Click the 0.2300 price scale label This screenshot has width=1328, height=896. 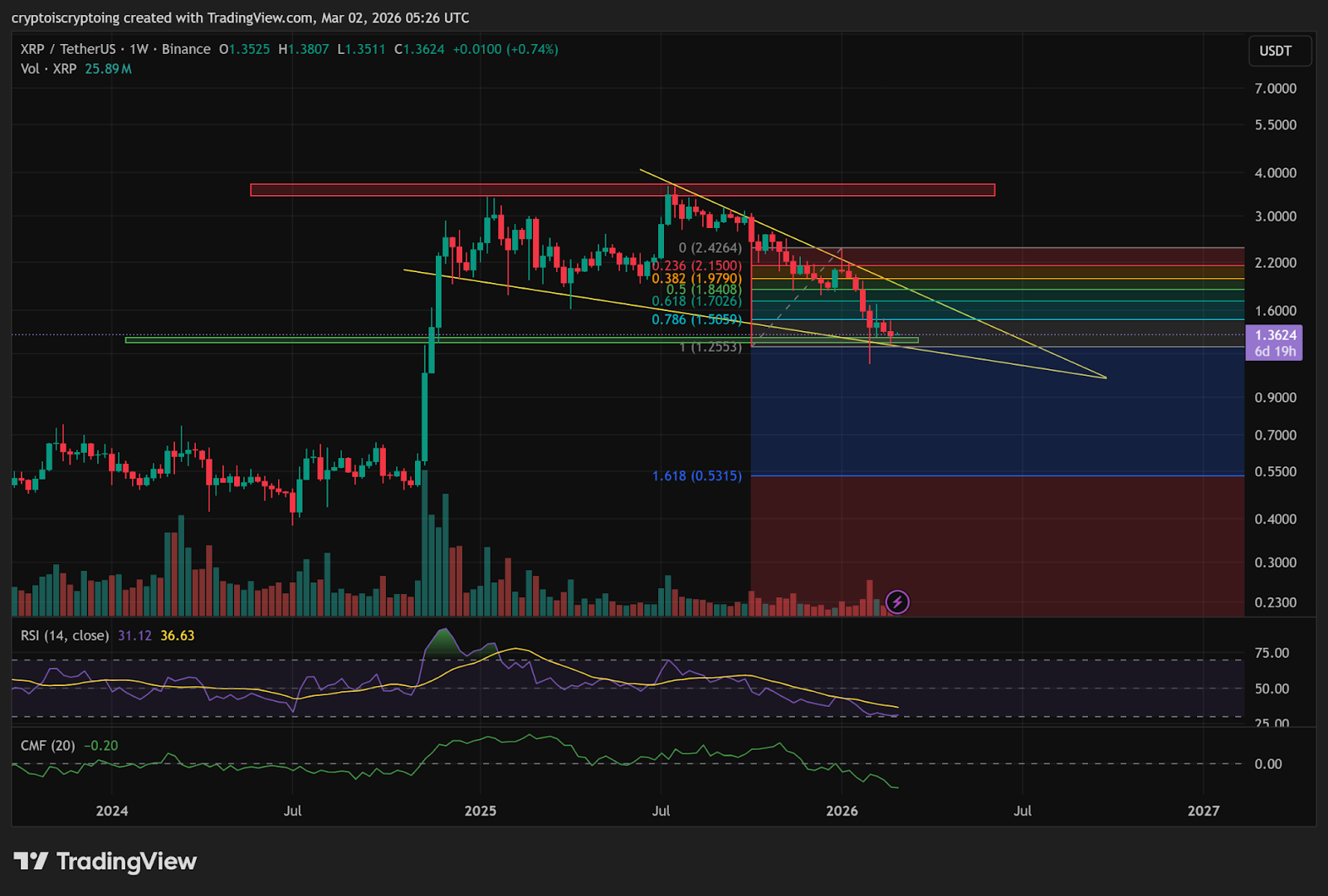[1275, 602]
